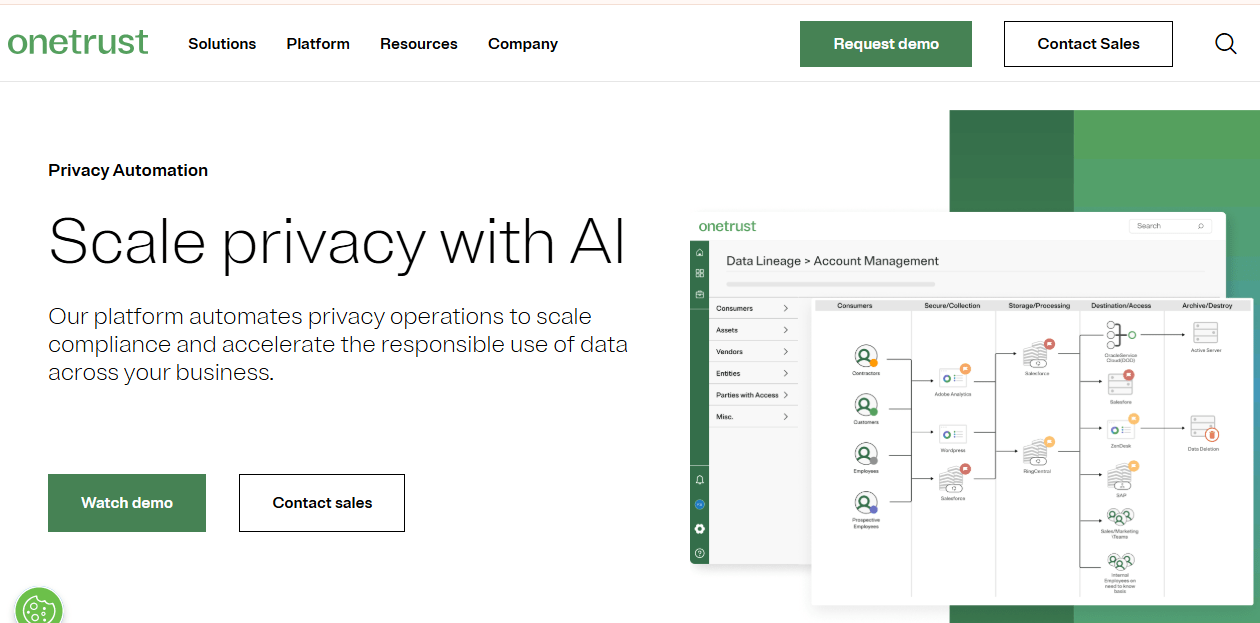Open the Solutions menu
The width and height of the screenshot is (1260, 623).
point(222,44)
